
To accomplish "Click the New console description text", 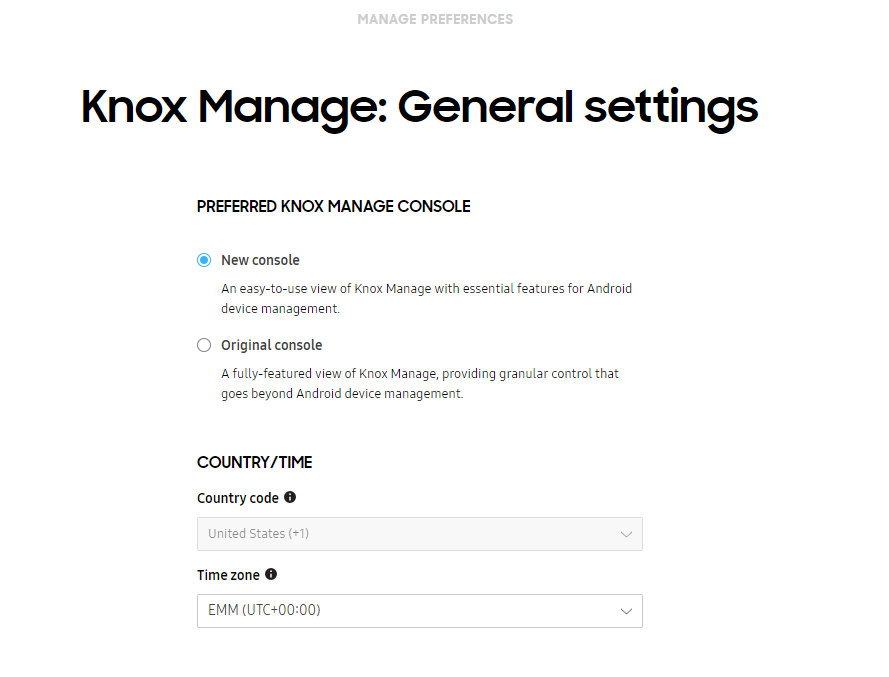I will coord(426,298).
